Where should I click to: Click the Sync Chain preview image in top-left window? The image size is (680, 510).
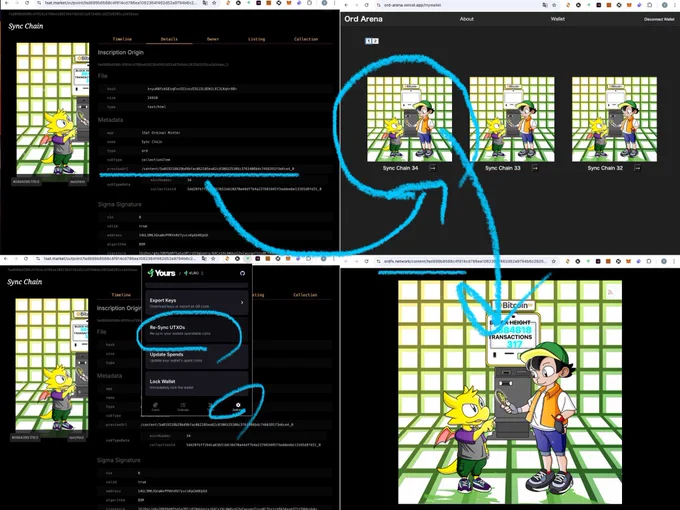52,108
